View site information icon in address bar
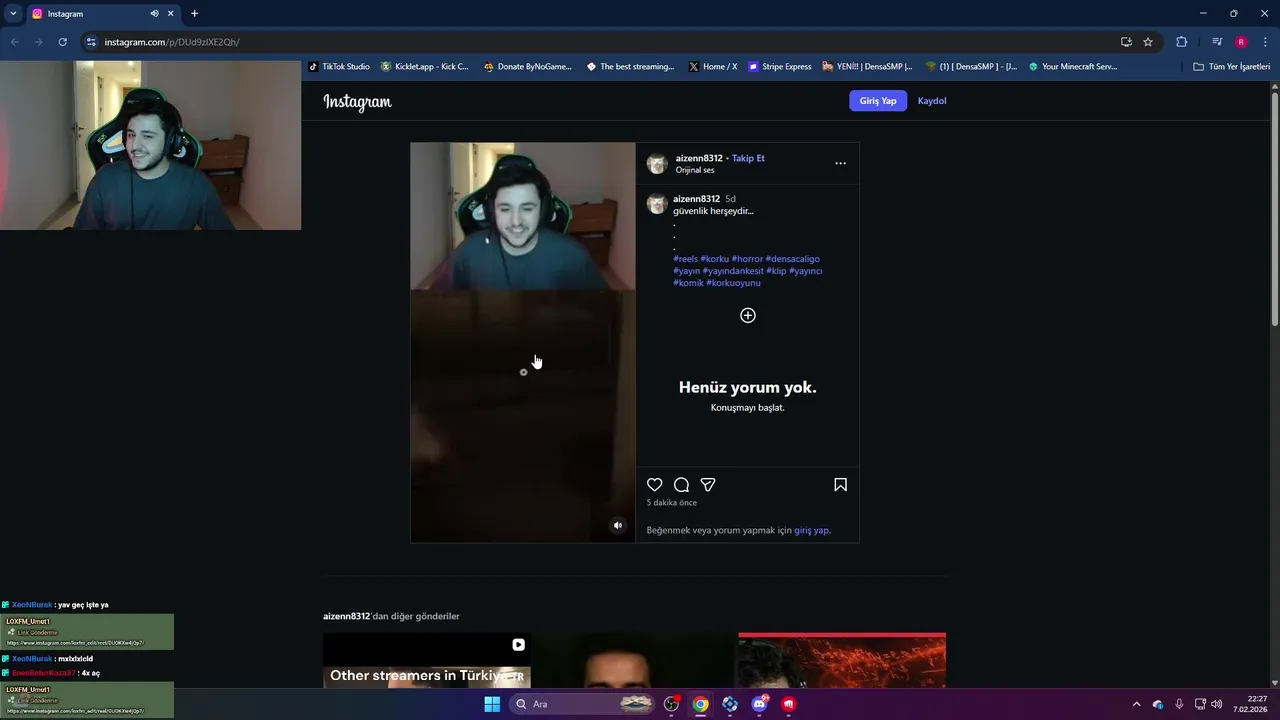 pyautogui.click(x=91, y=42)
